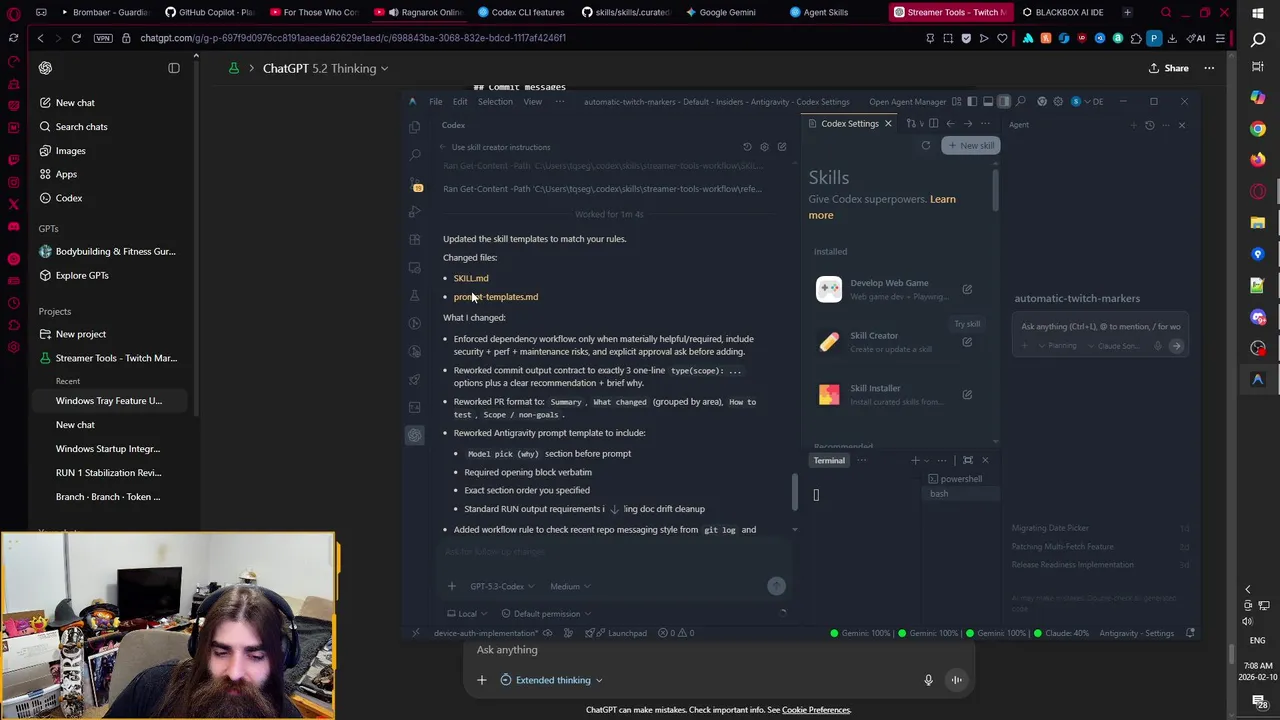The height and width of the screenshot is (720, 1280).
Task: Open the Cookie Preferences link
Action: [816, 710]
